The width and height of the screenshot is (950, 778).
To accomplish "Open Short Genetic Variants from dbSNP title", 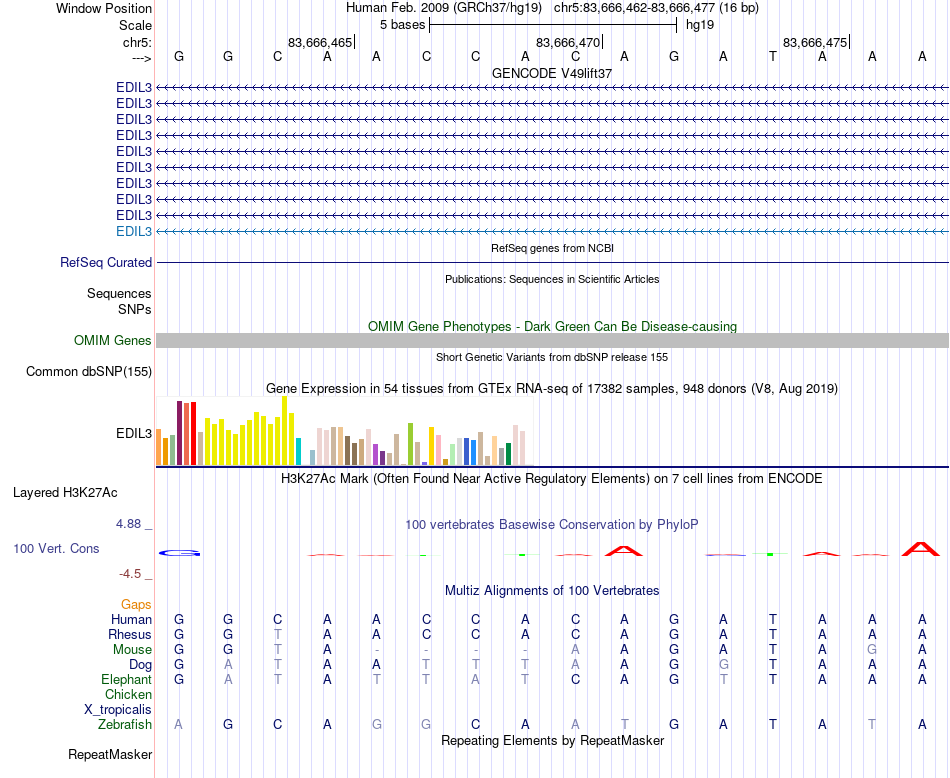I will click(x=552, y=357).
